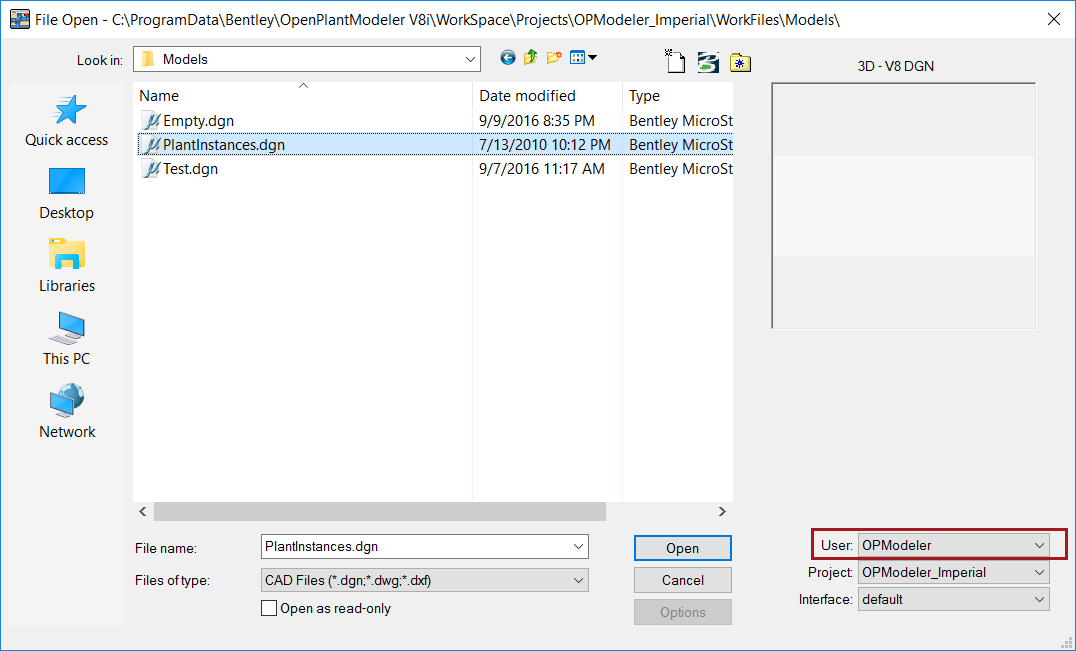The image size is (1076, 651).
Task: Click the Cancel button
Action: [683, 580]
